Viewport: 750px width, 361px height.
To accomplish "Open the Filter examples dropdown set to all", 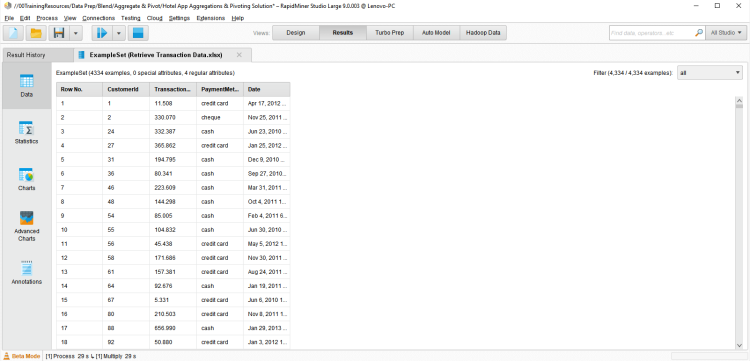I will click(710, 73).
